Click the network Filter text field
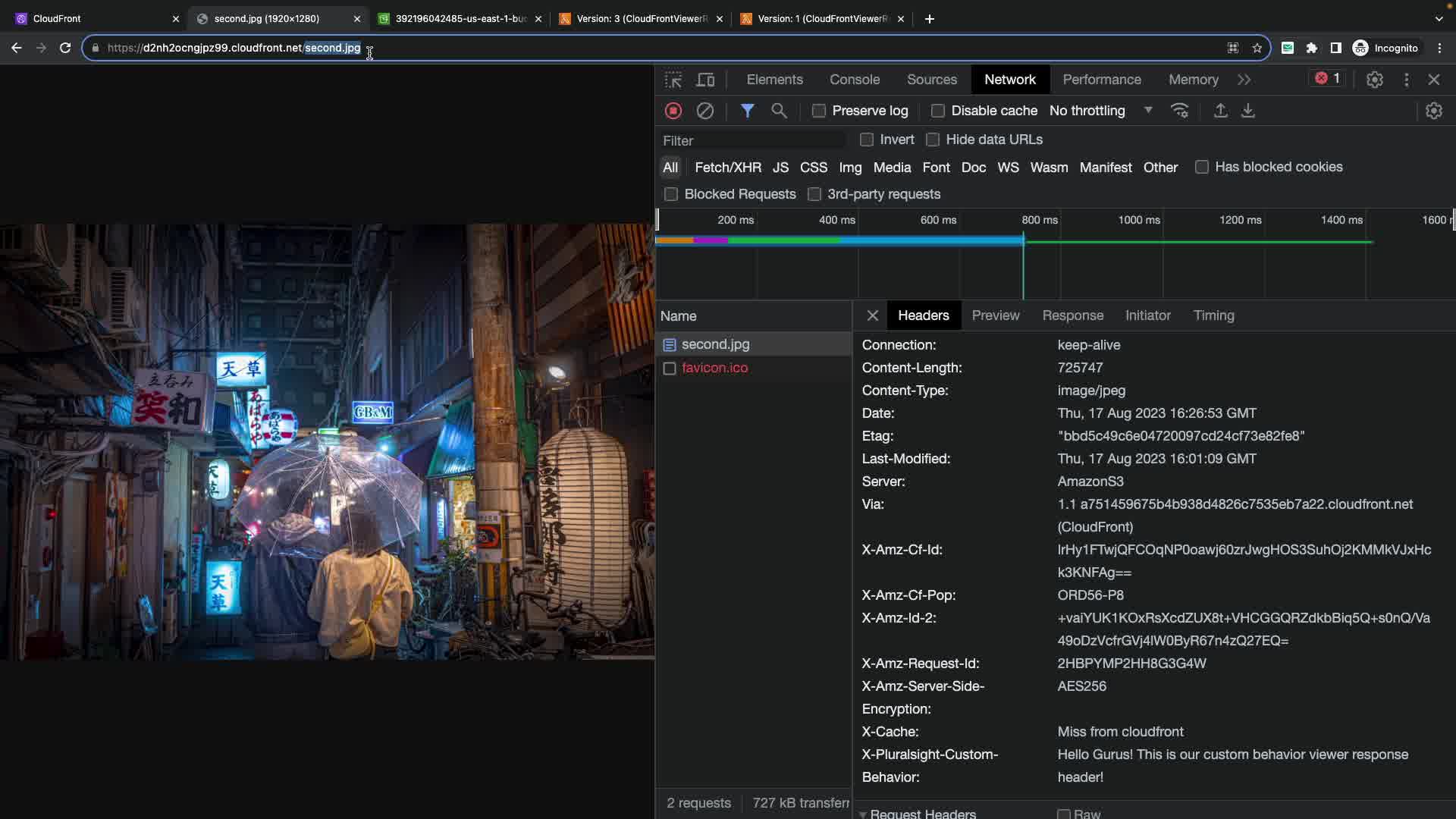Screen dimensions: 1456x819 pos(751,140)
